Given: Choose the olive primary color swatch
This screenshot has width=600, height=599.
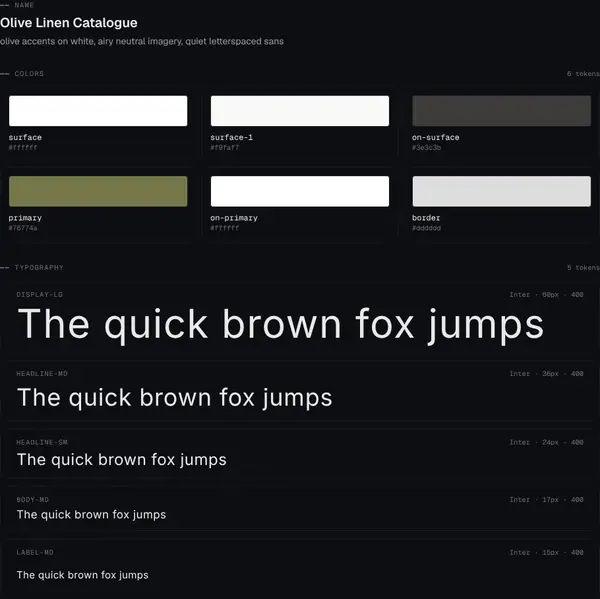Looking at the screenshot, I should click(x=98, y=191).
